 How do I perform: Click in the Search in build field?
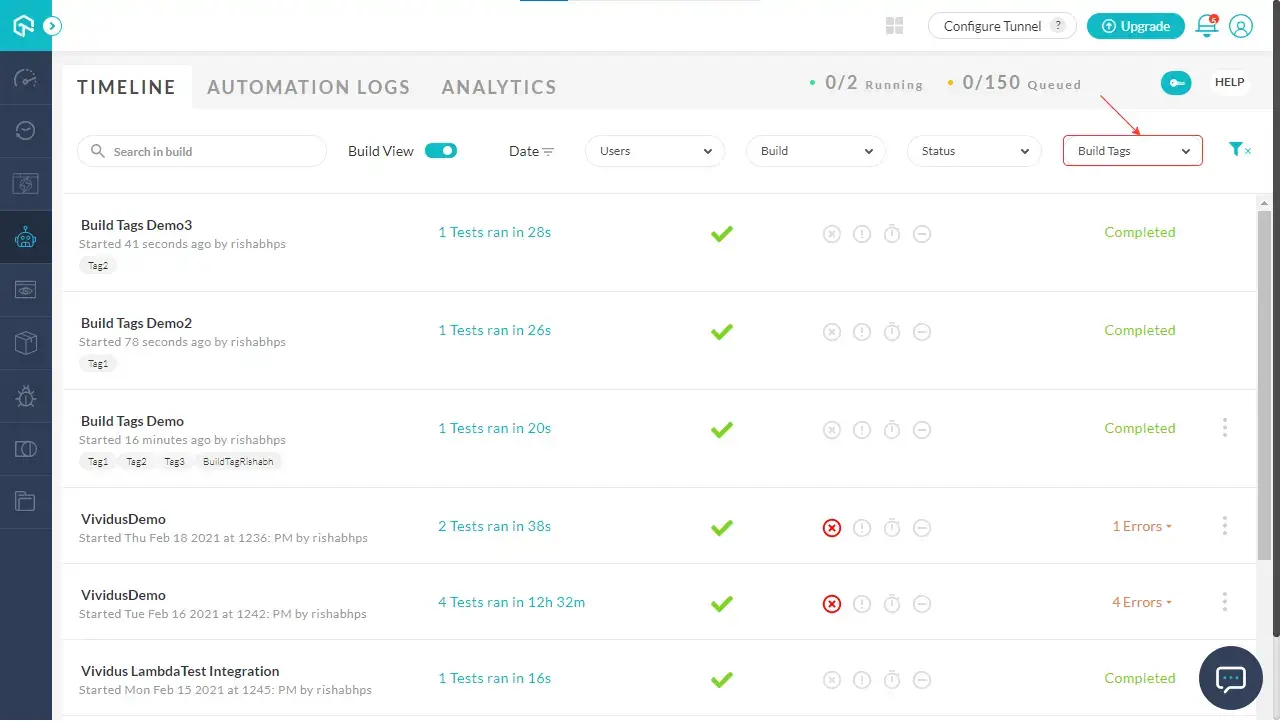[202, 151]
